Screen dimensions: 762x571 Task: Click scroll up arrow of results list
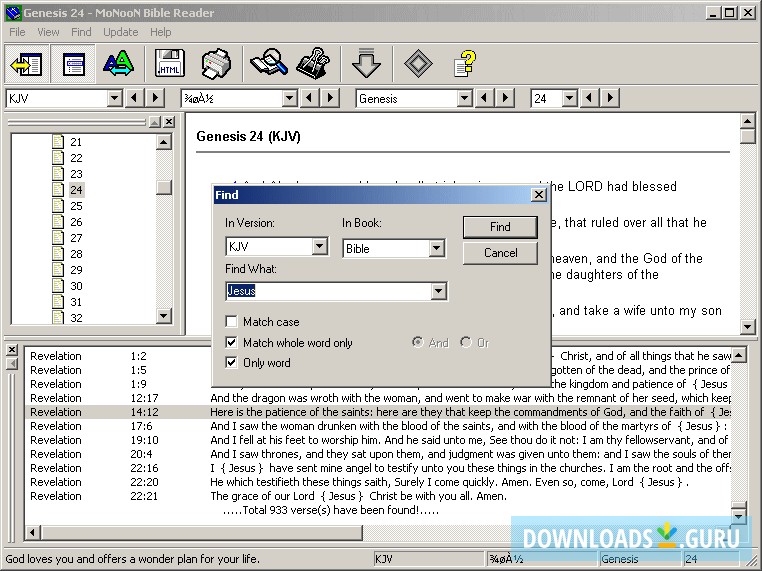click(x=739, y=355)
